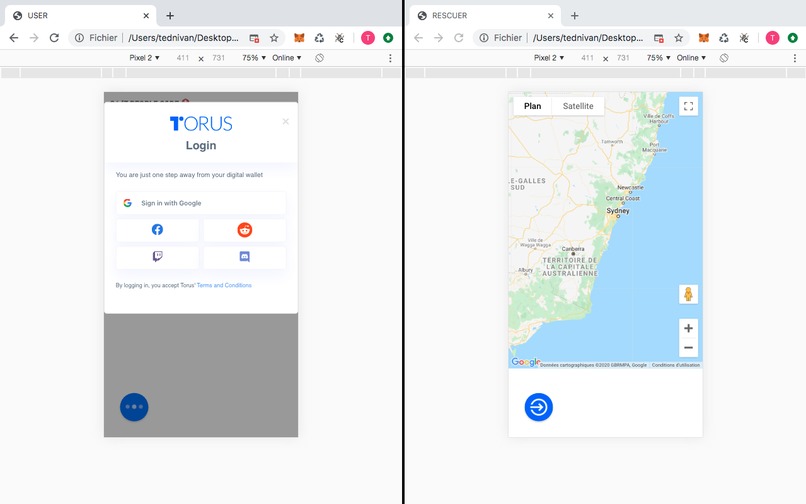Image resolution: width=806 pixels, height=504 pixels.
Task: Click Newcastle label on map
Action: pos(630,187)
